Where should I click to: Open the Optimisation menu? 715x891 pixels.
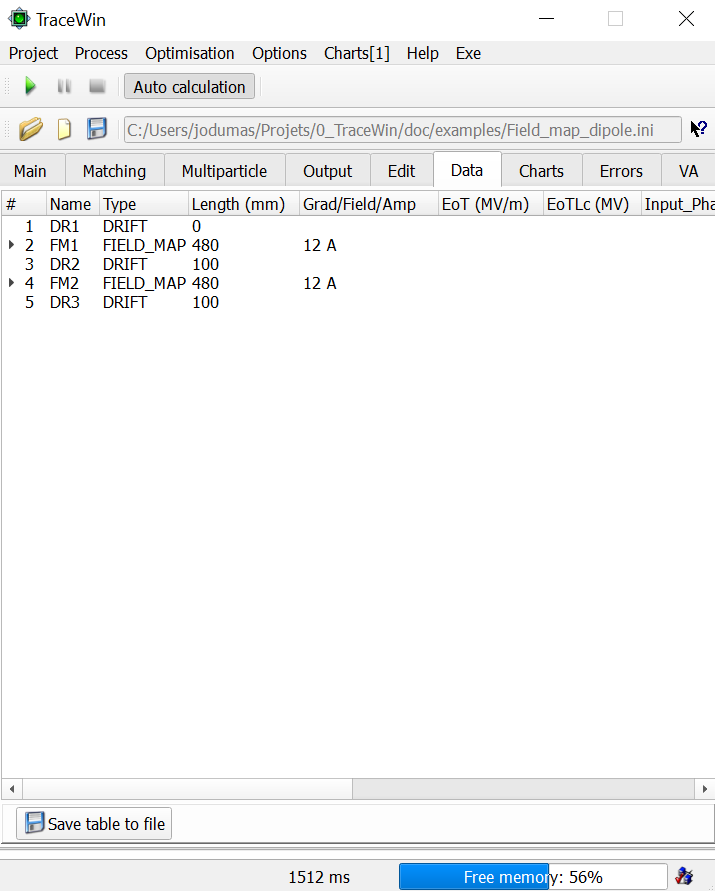coord(190,53)
